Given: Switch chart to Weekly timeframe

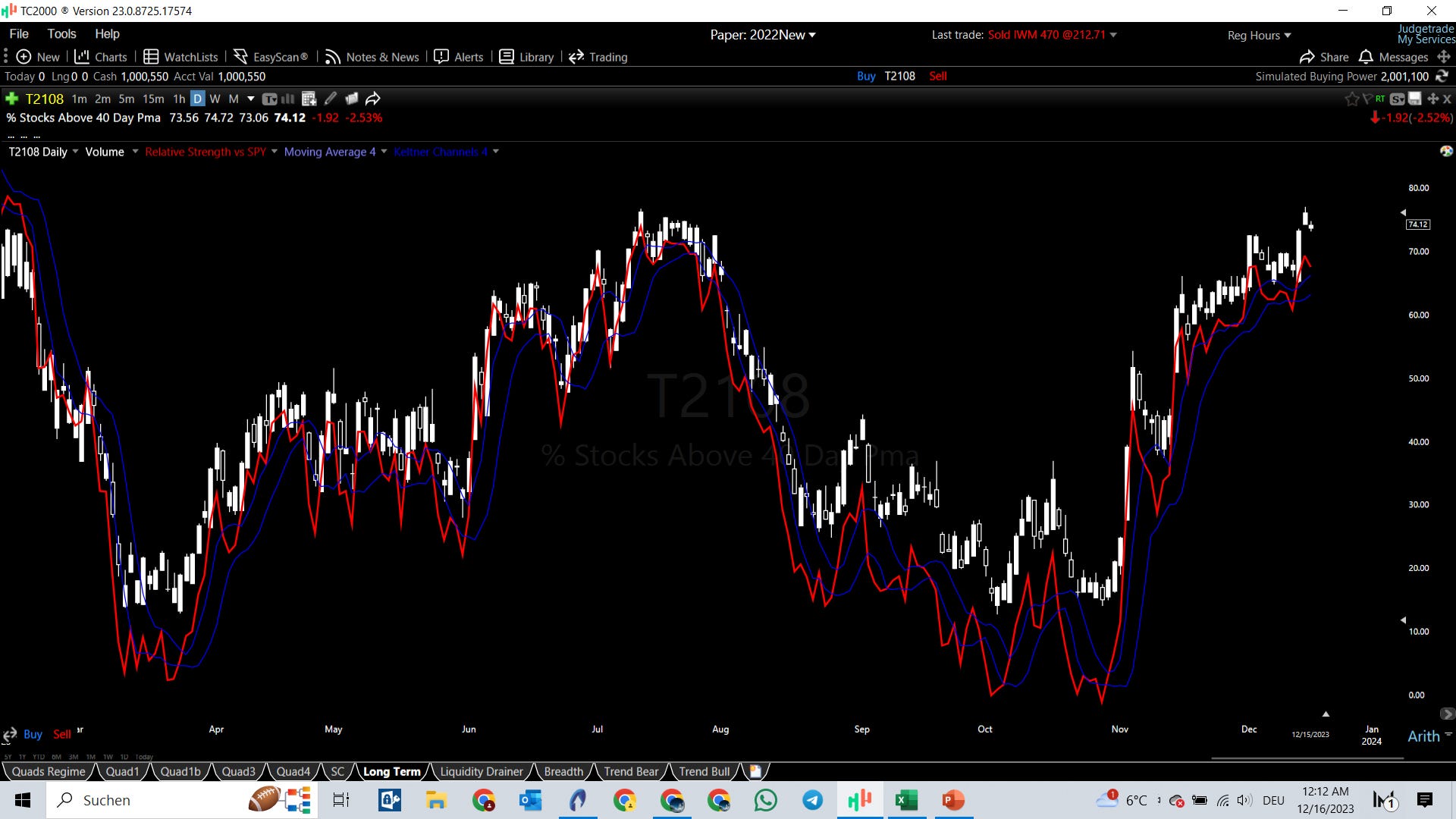Looking at the screenshot, I should [215, 99].
